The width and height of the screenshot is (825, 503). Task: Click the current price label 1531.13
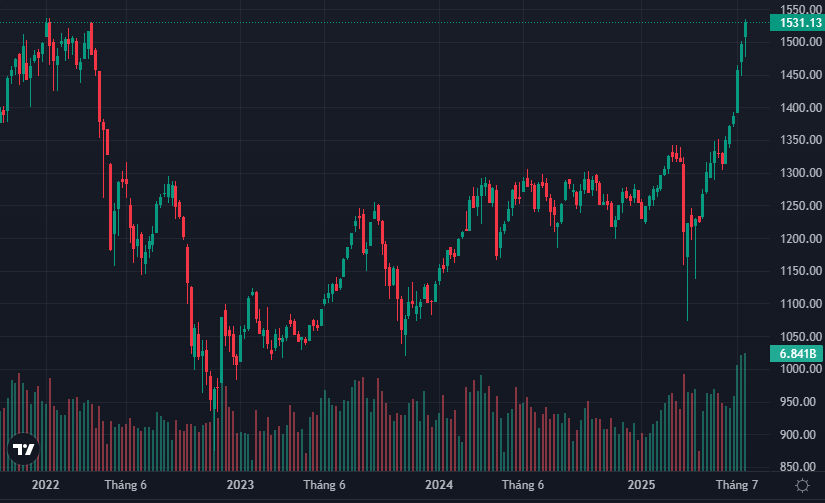pyautogui.click(x=796, y=23)
